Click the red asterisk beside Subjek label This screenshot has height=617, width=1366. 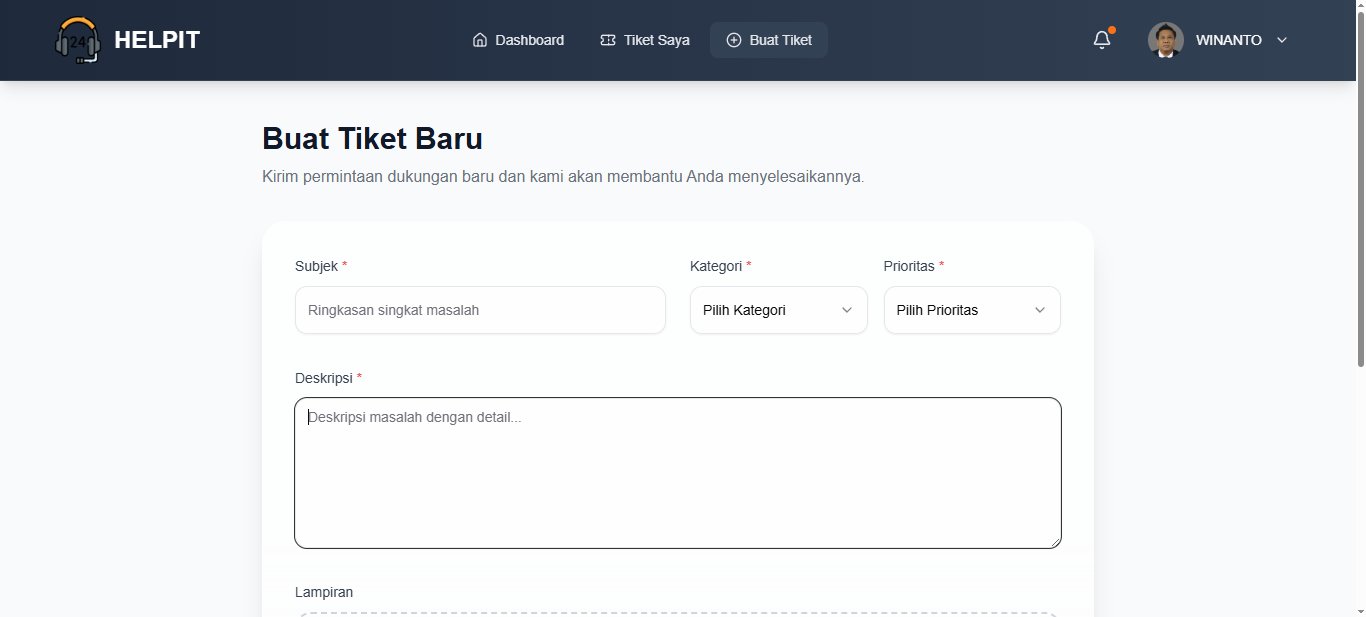(344, 265)
